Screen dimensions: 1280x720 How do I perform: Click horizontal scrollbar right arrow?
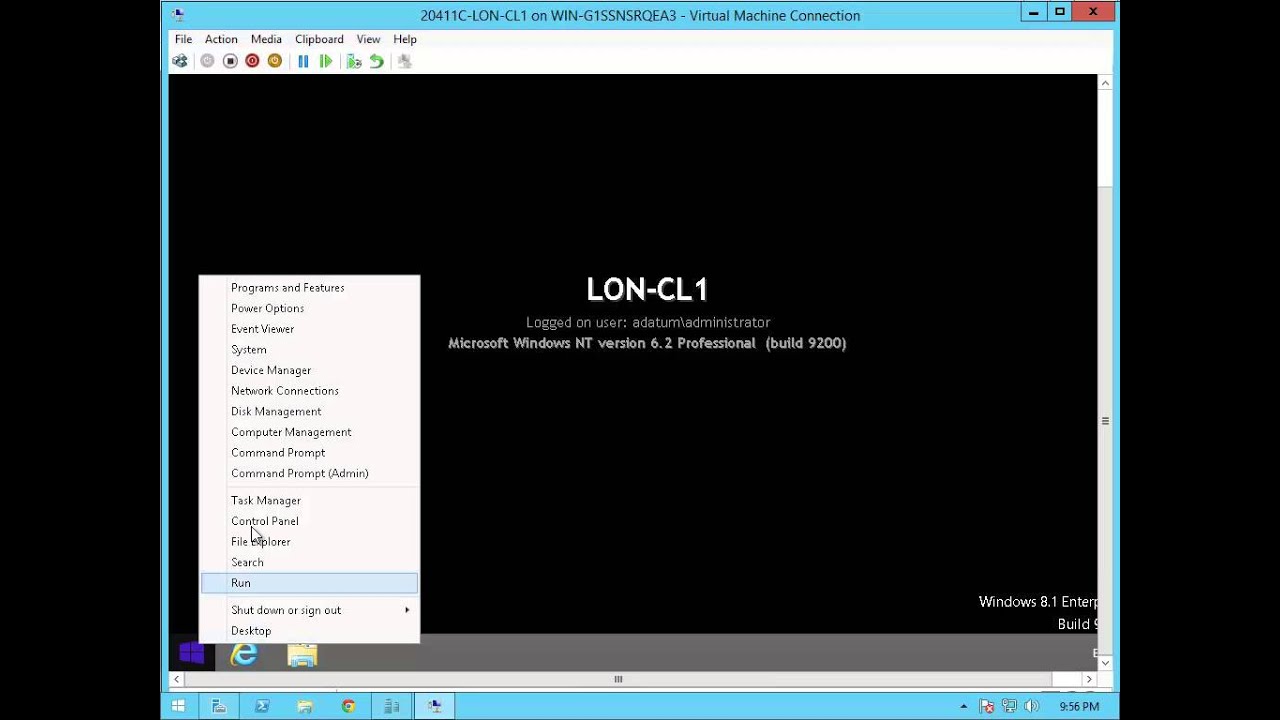click(1089, 679)
